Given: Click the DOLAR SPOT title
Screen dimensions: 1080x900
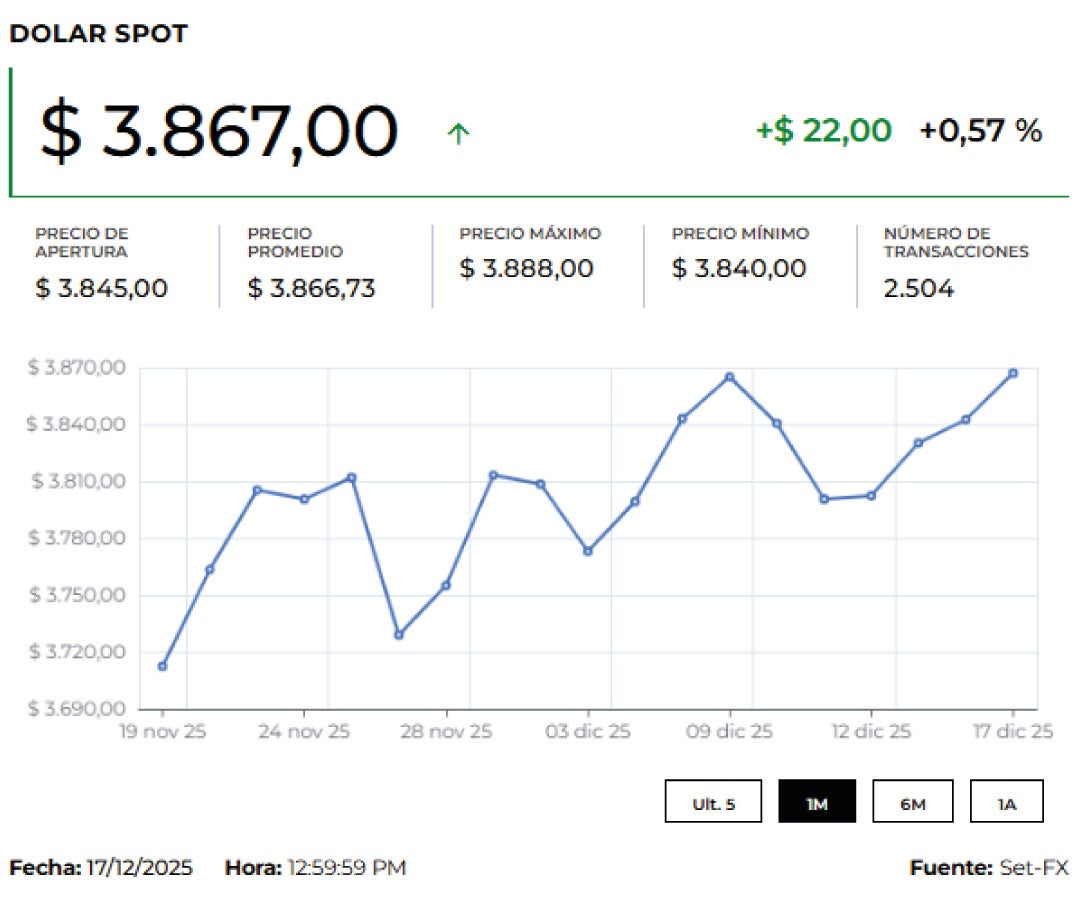Looking at the screenshot, I should point(99,33).
